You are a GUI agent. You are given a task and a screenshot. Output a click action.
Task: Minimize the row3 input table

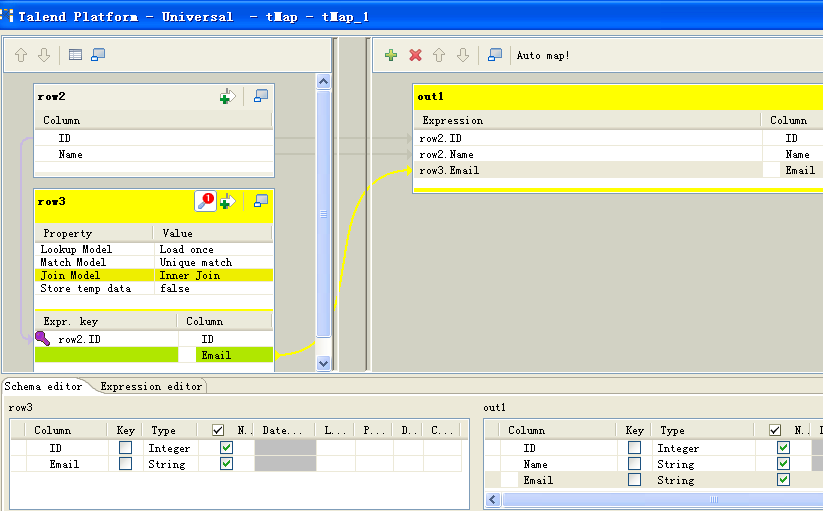coord(261,200)
